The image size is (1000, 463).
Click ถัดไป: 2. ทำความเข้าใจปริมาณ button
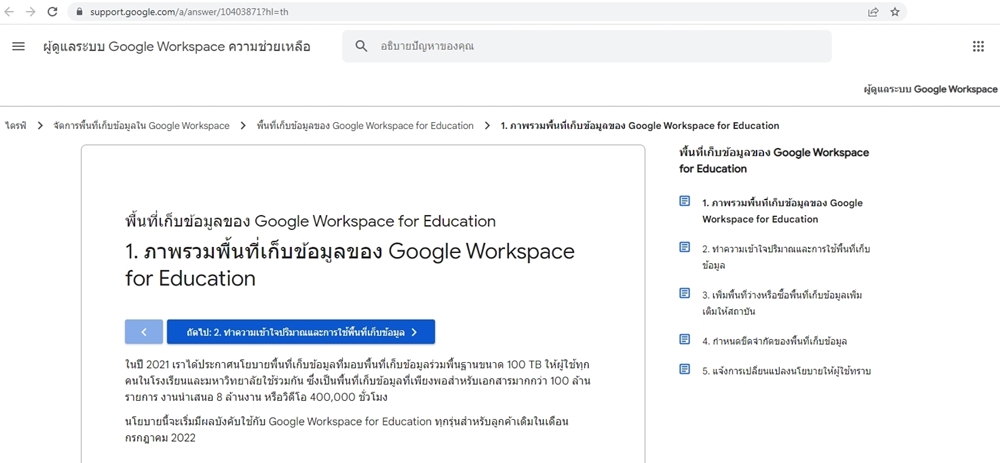pyautogui.click(x=301, y=332)
